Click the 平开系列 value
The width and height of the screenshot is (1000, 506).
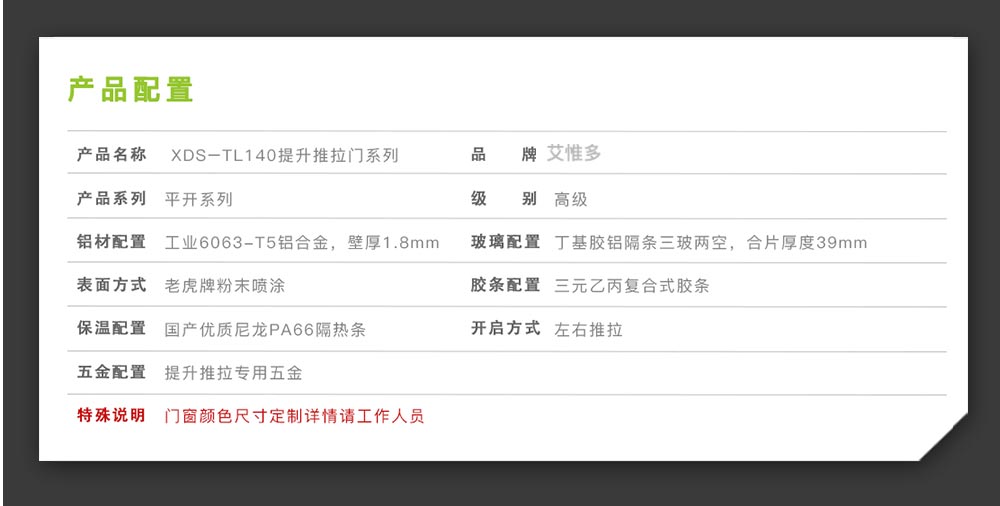coord(198,200)
